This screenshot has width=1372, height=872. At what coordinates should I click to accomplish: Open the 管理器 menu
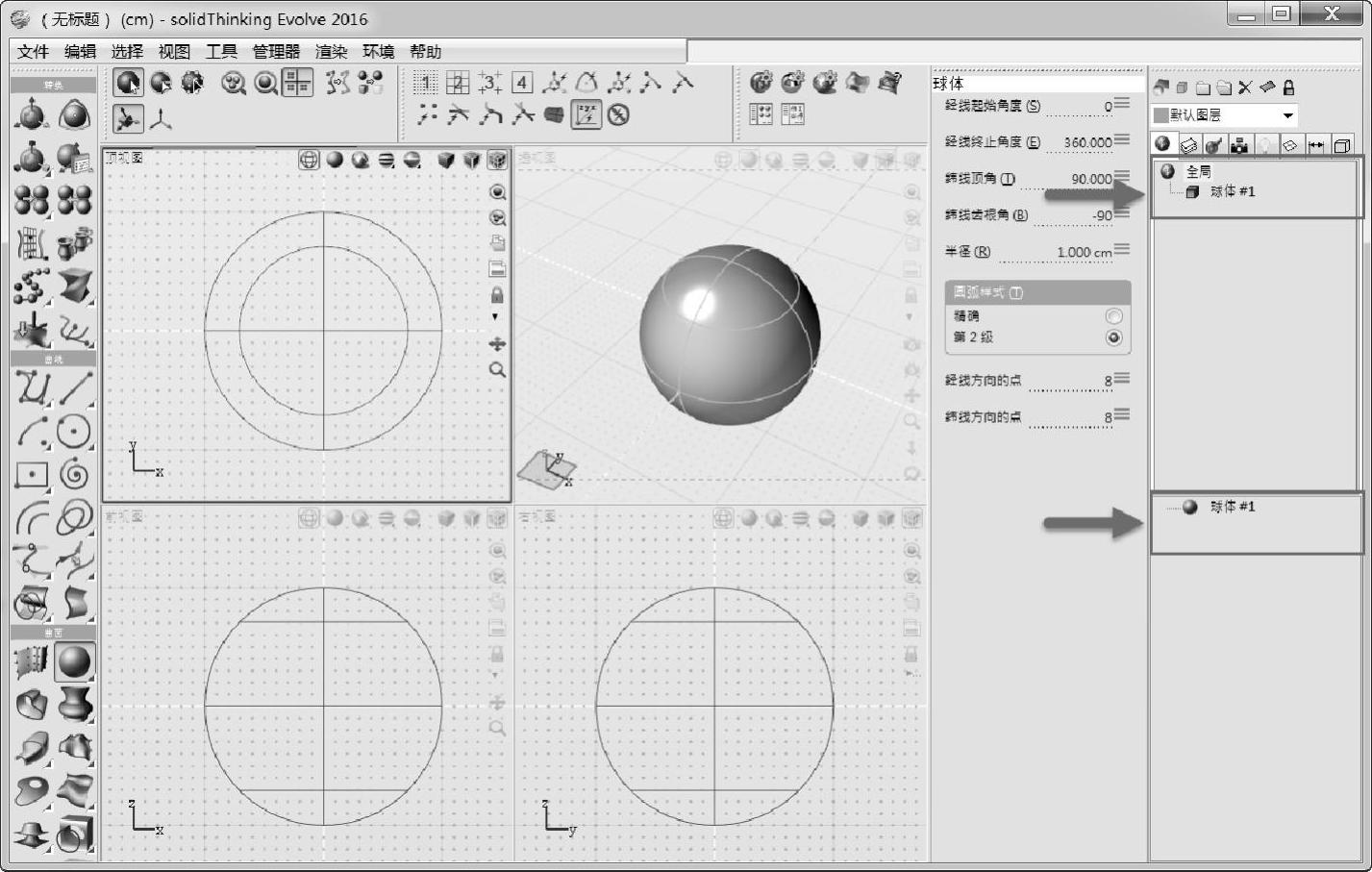click(276, 52)
